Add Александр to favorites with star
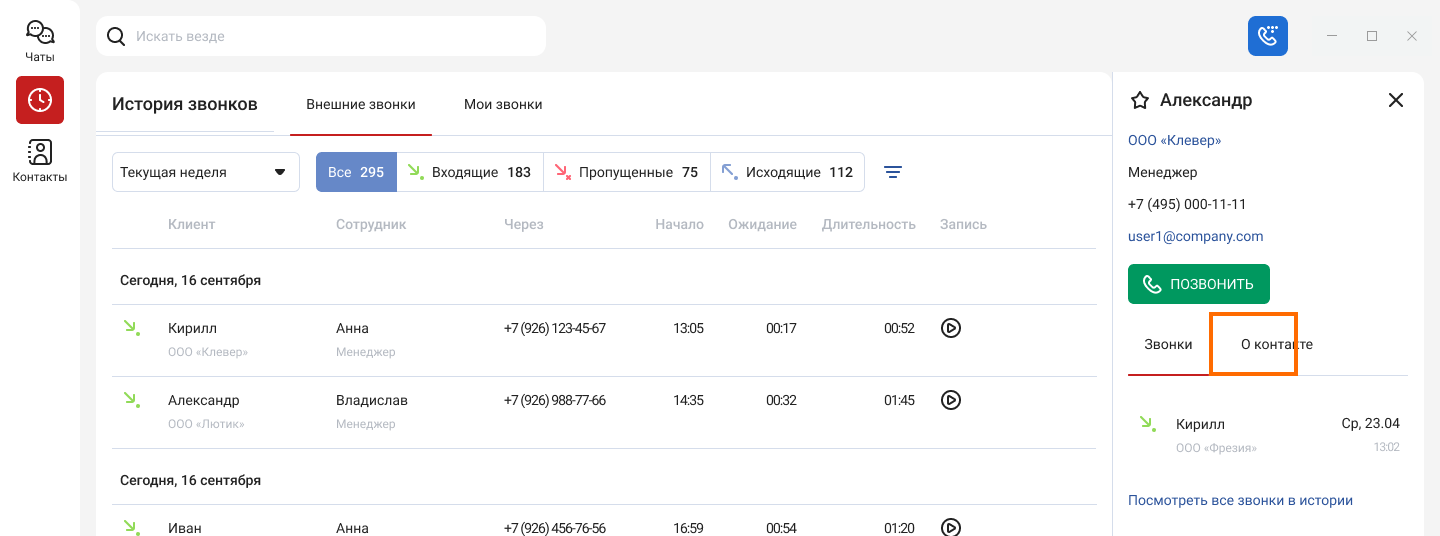This screenshot has width=1440, height=536. tap(1139, 100)
